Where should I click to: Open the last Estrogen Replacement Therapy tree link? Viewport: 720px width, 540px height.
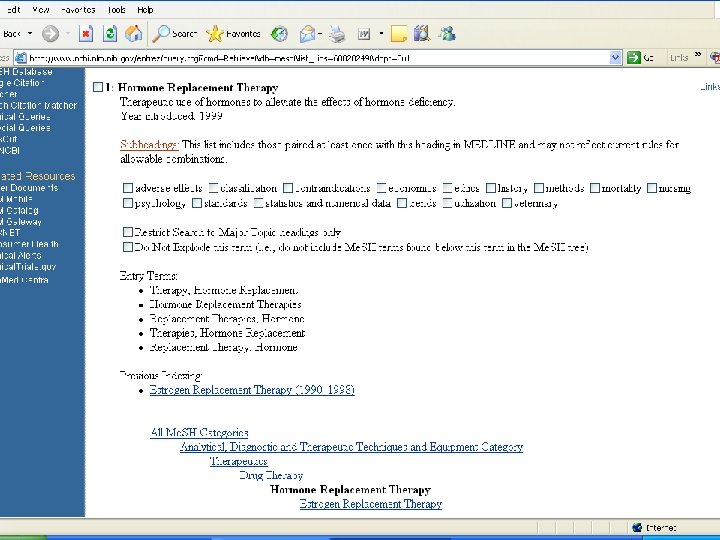[x=371, y=504]
